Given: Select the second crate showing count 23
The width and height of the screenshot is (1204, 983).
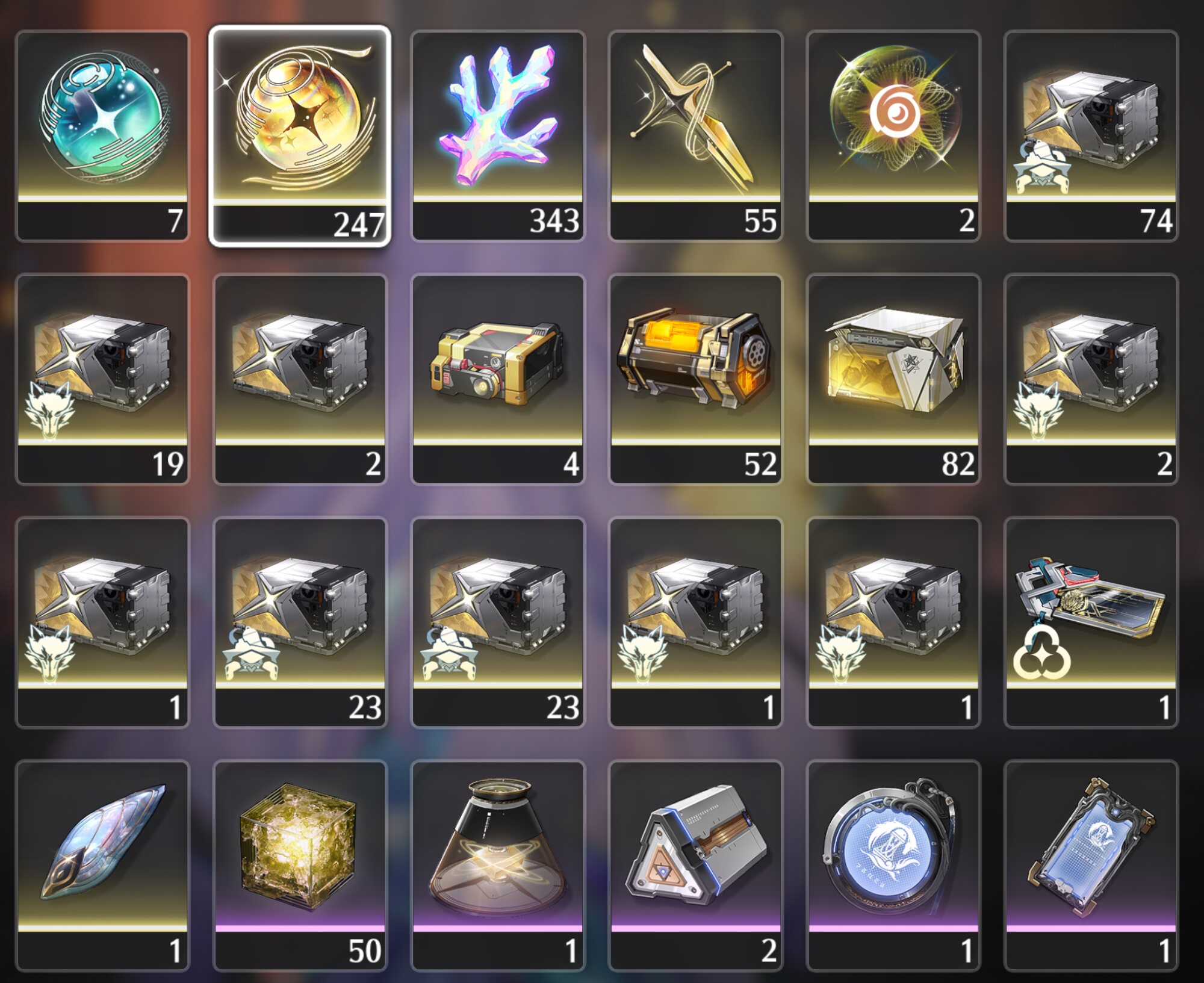Looking at the screenshot, I should (x=498, y=622).
